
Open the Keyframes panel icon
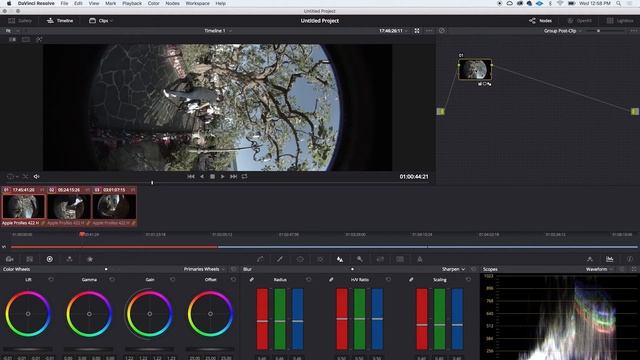point(590,259)
